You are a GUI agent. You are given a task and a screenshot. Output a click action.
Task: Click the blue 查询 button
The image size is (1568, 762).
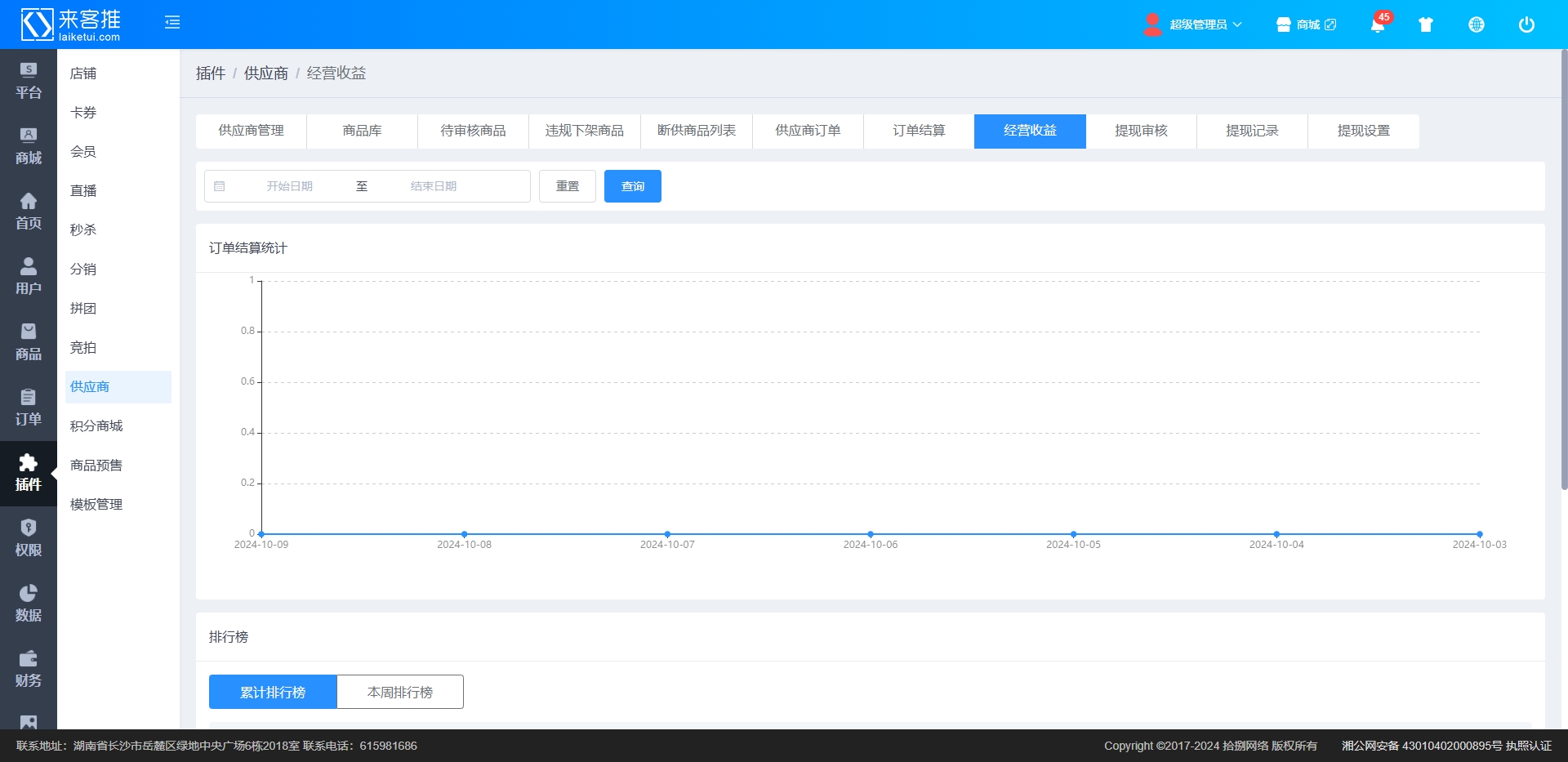(633, 186)
